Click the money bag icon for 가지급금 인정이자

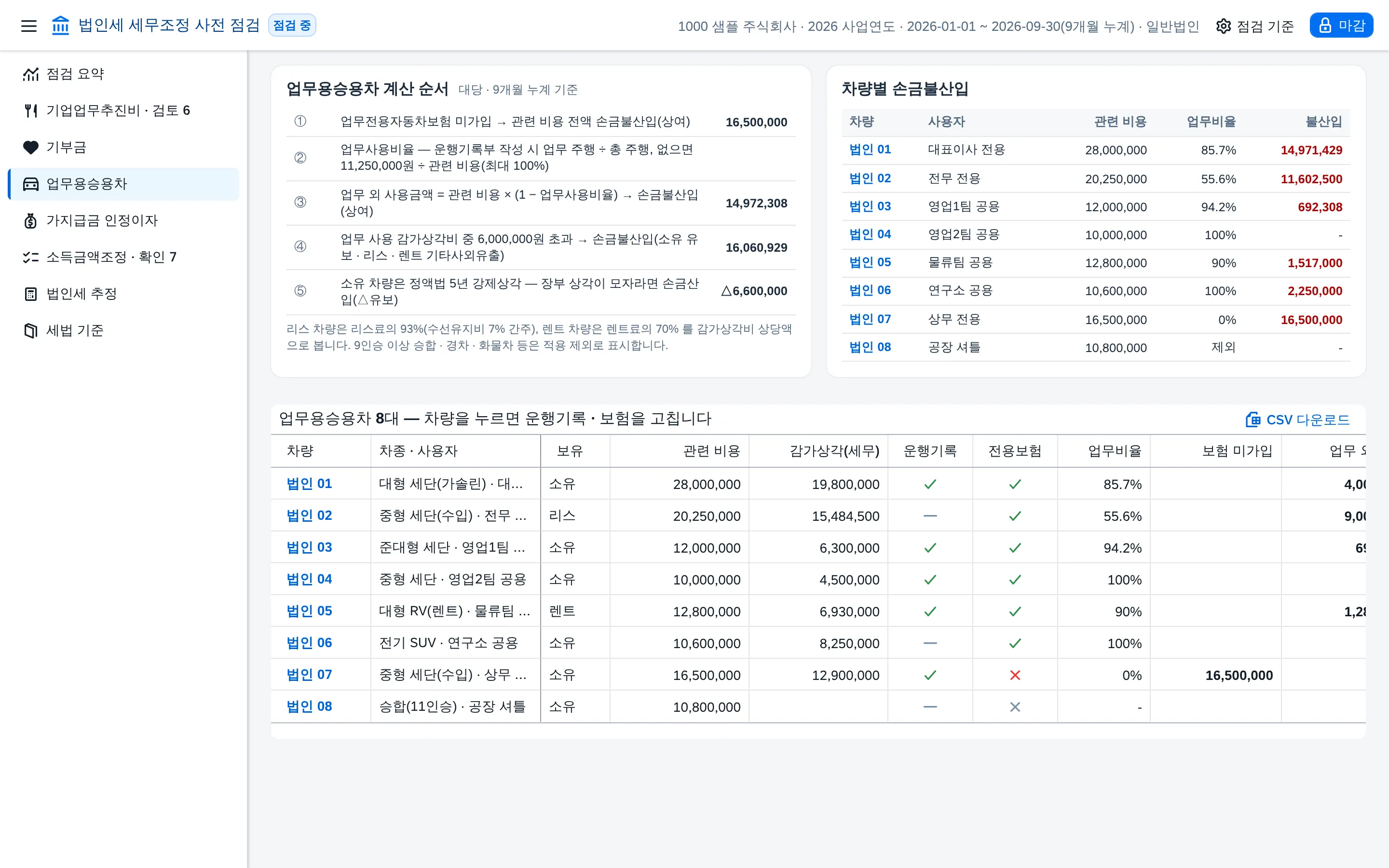pos(30,221)
